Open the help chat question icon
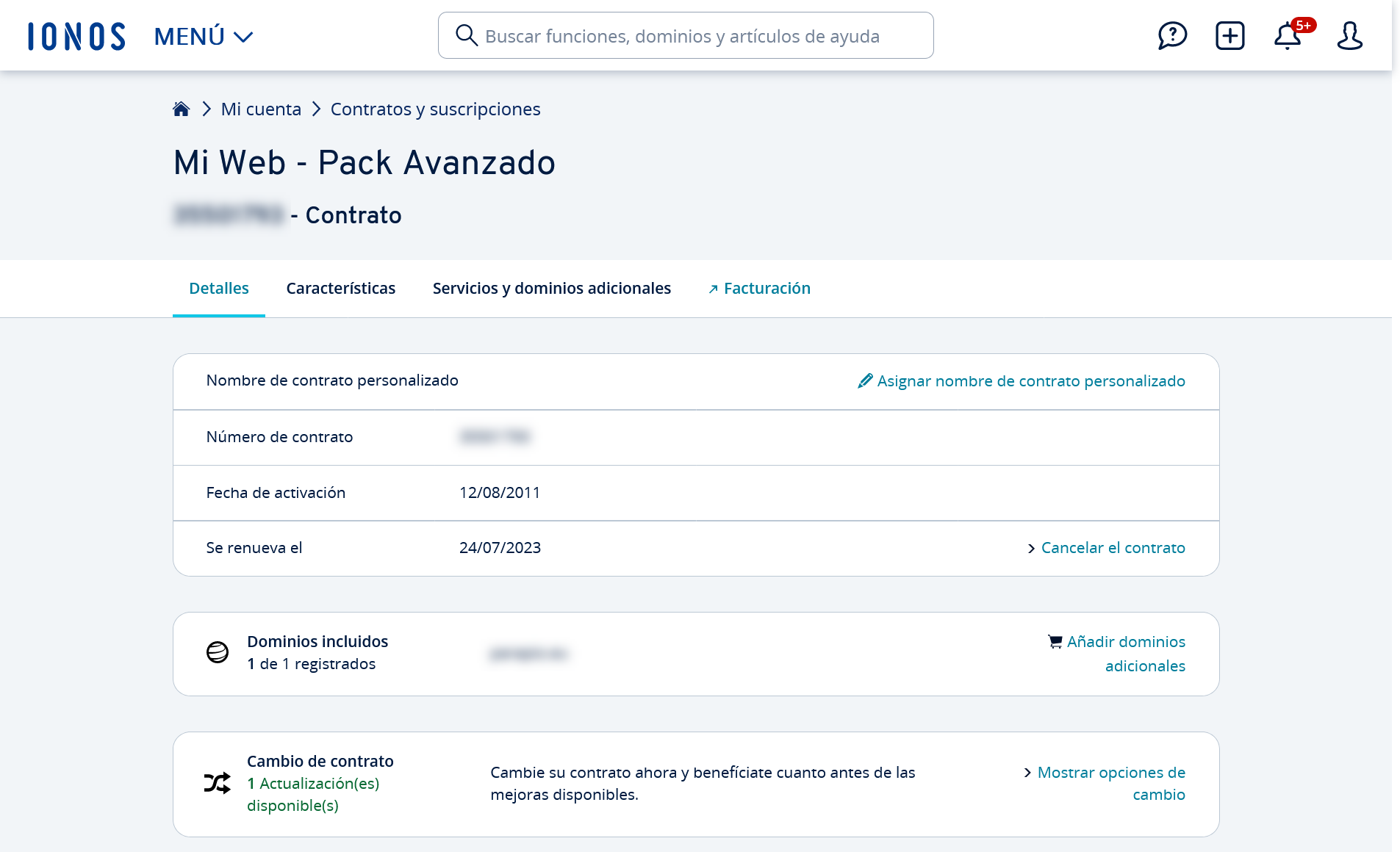 point(1172,35)
